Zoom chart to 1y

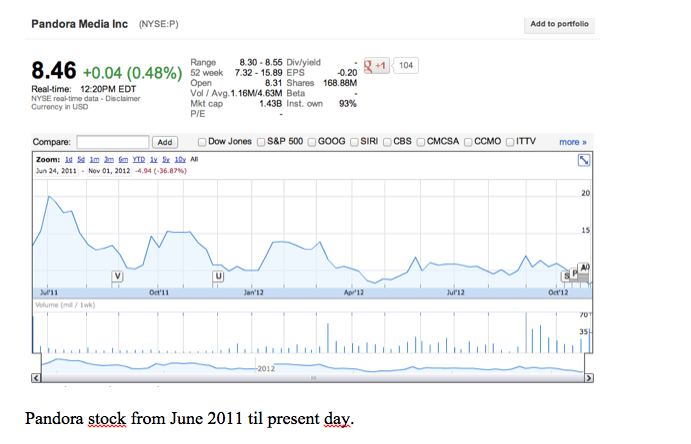pos(154,159)
